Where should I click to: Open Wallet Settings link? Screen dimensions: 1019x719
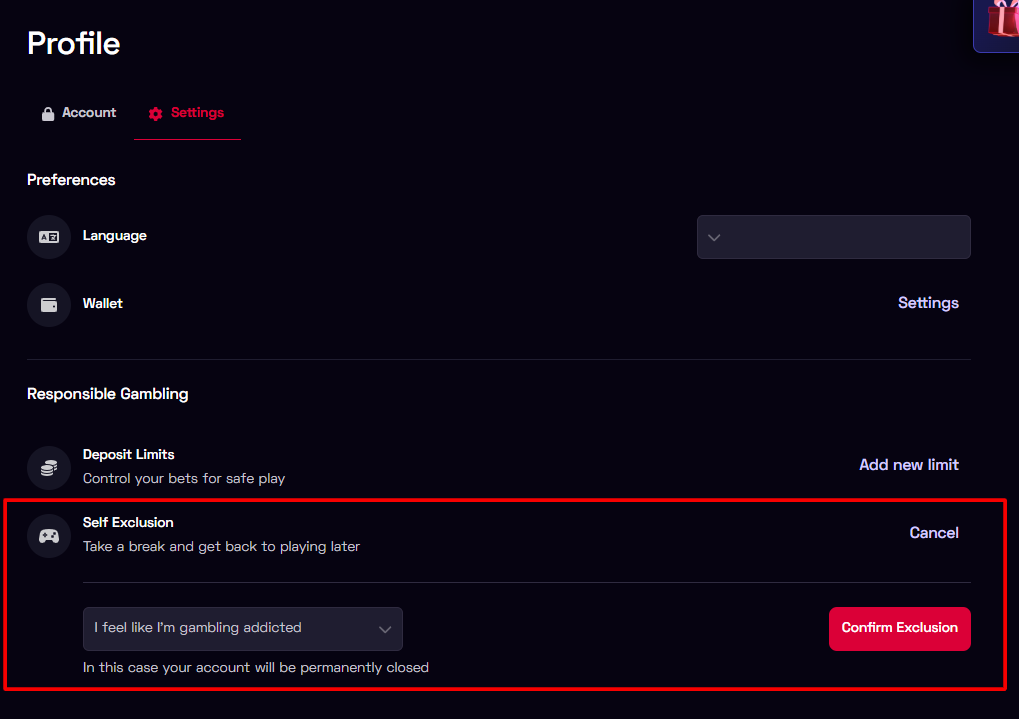pos(928,303)
